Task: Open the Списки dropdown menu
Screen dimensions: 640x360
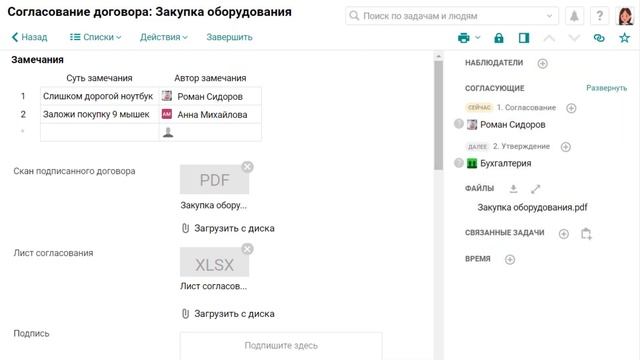Action: click(96, 37)
